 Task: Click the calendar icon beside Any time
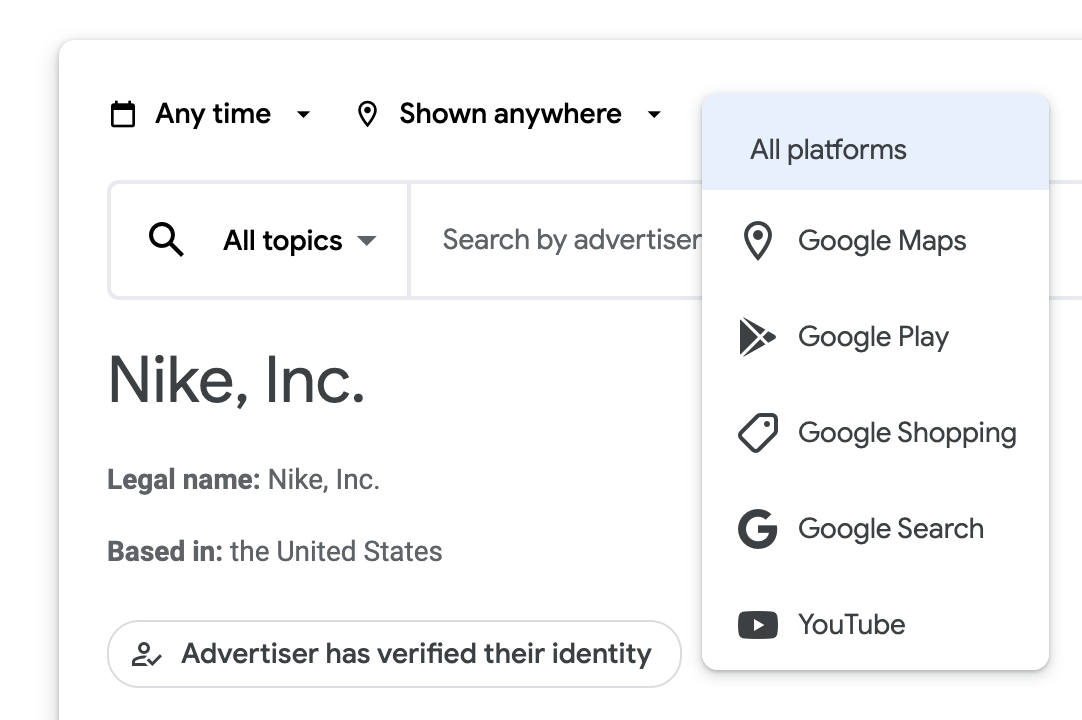(122, 114)
